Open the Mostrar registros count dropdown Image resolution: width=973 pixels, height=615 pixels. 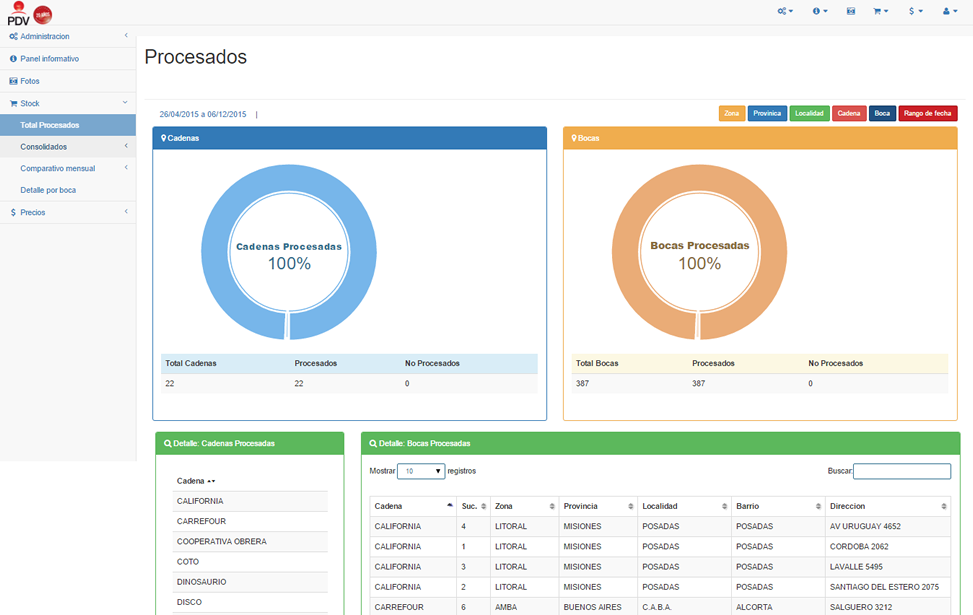[x=421, y=471]
